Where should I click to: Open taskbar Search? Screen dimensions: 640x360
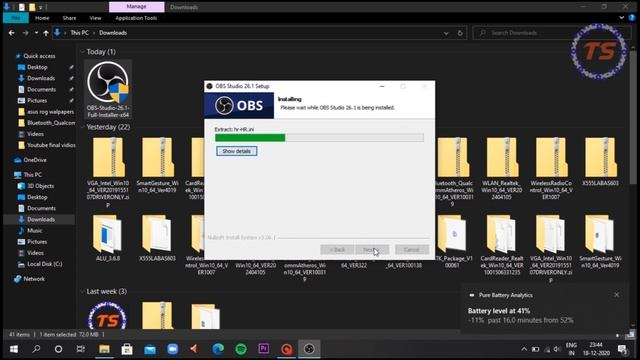coord(36,349)
